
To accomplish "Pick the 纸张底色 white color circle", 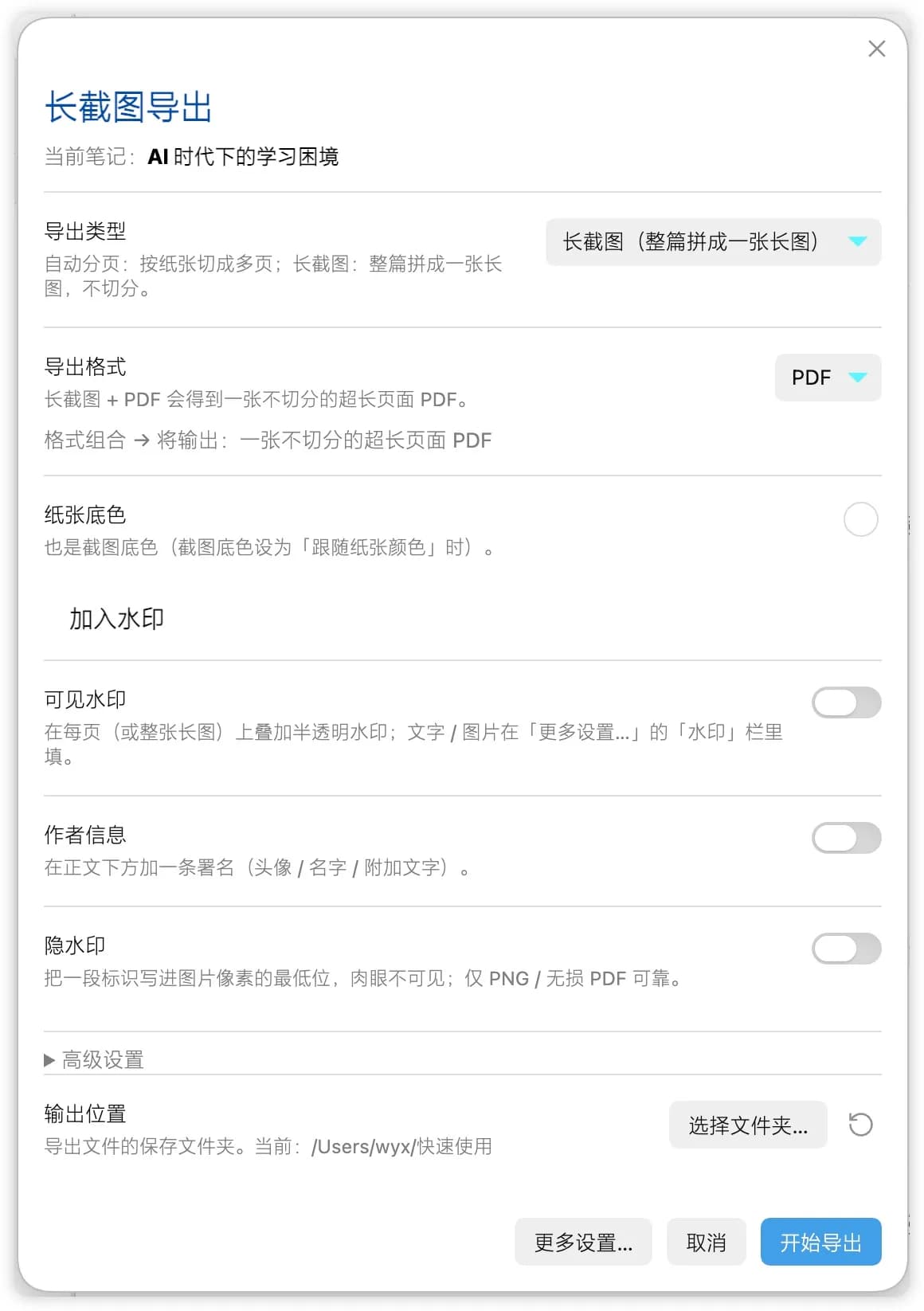I will pos(860,519).
